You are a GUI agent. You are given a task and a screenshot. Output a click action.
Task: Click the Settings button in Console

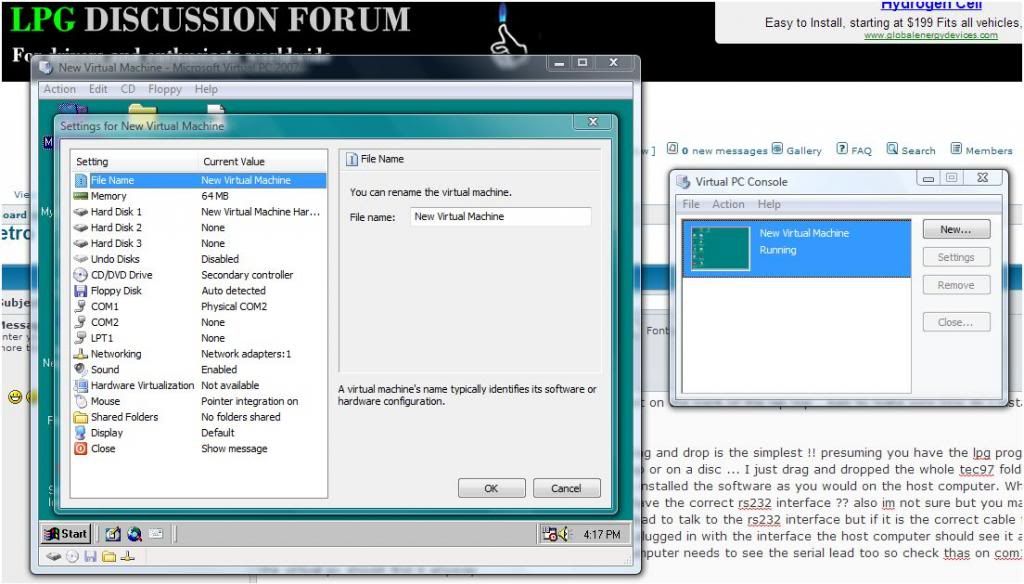956,257
